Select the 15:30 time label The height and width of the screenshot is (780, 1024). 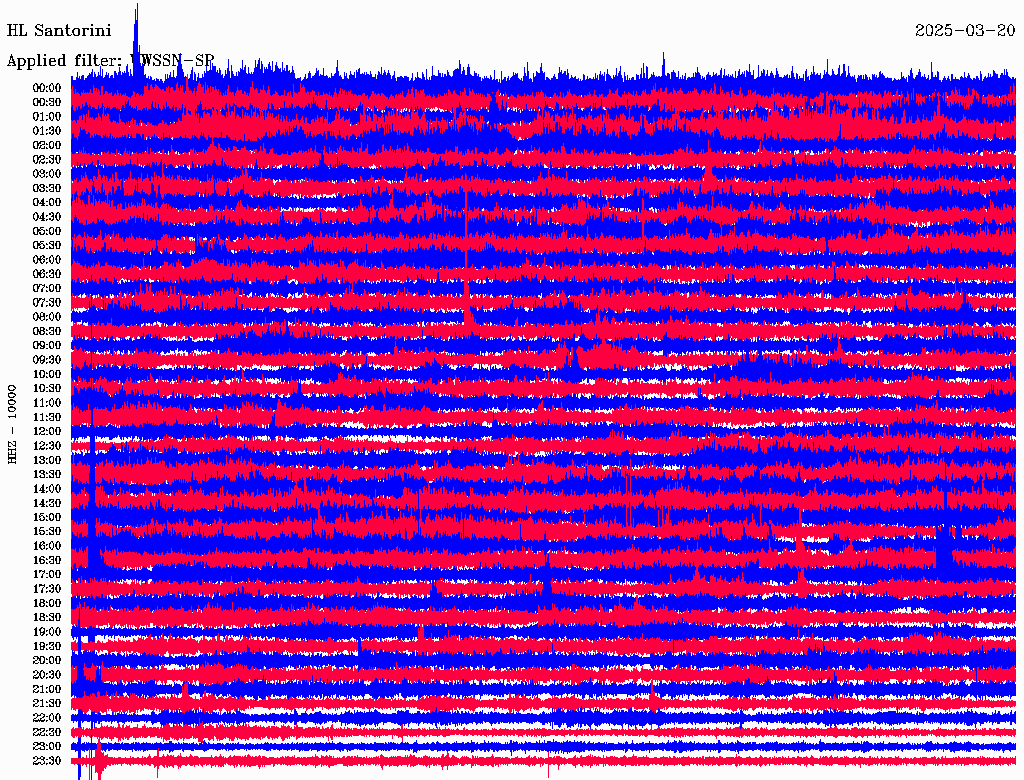click(47, 532)
